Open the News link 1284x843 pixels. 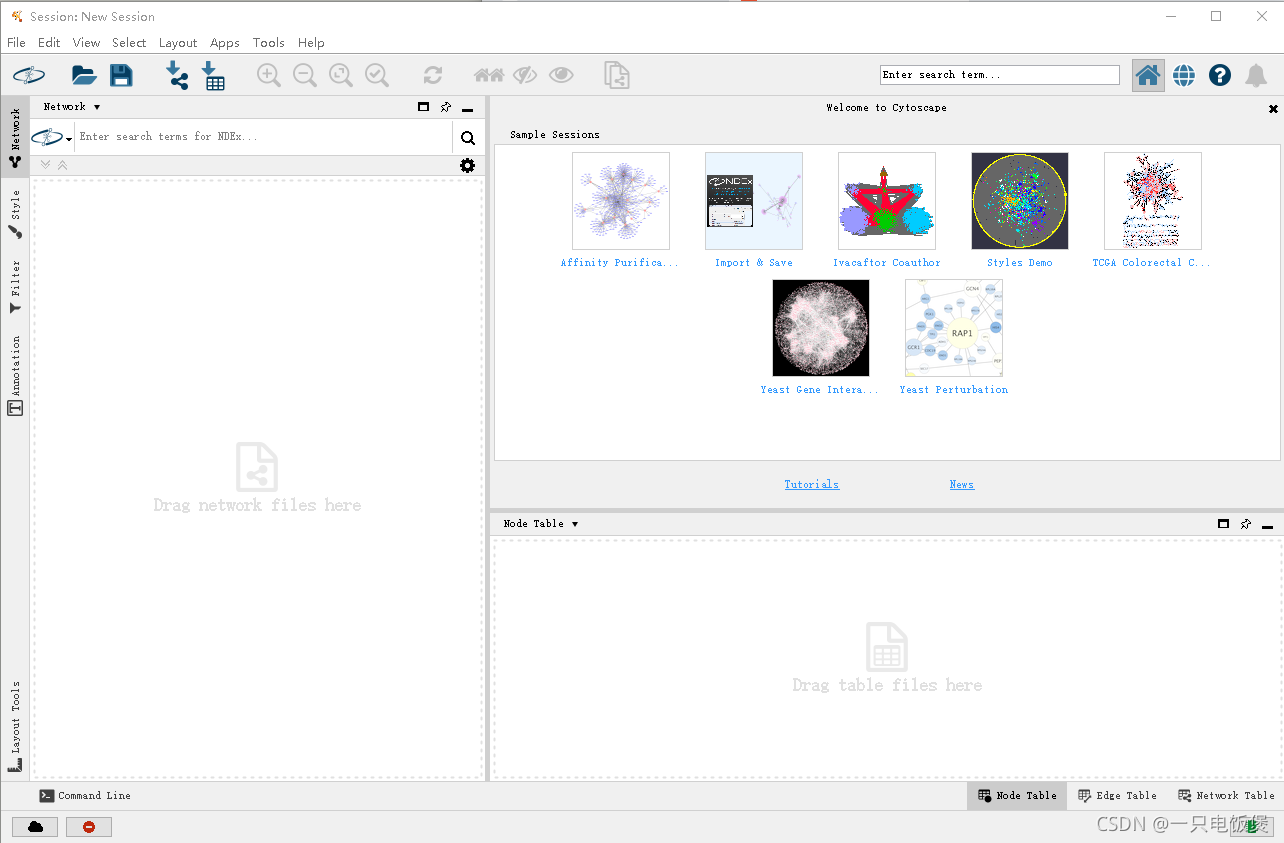coord(962,485)
